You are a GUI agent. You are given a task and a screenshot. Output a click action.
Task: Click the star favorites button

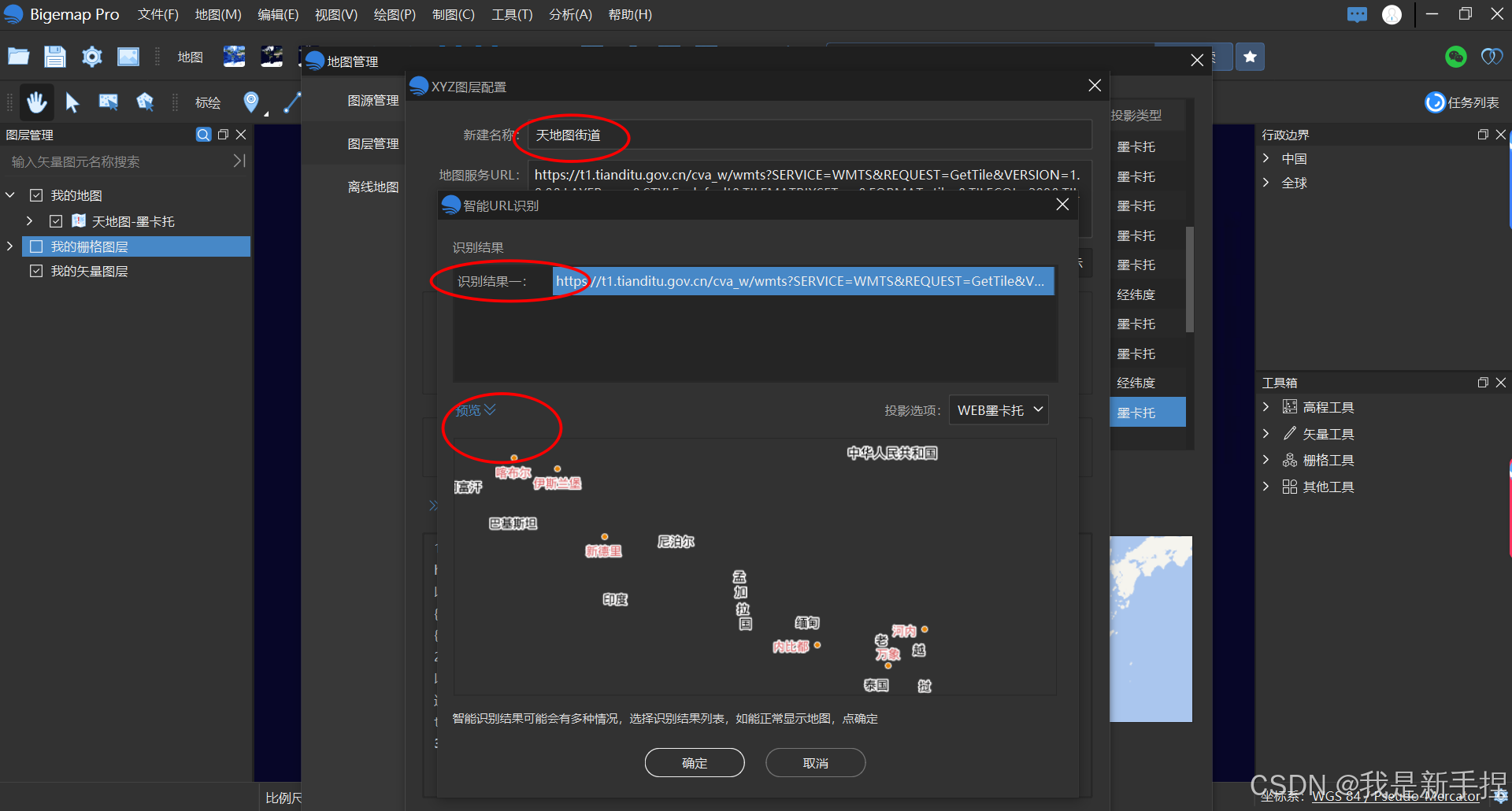[x=1250, y=57]
